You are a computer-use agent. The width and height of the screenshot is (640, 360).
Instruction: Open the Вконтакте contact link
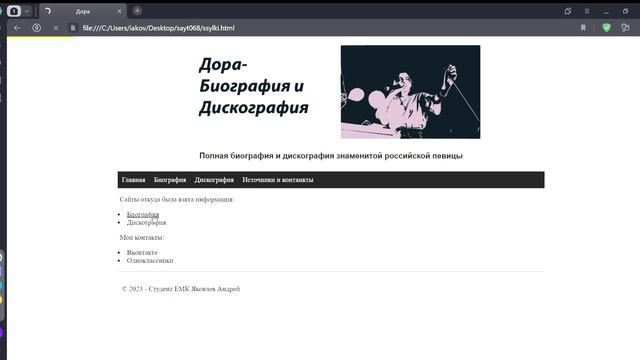[142, 252]
